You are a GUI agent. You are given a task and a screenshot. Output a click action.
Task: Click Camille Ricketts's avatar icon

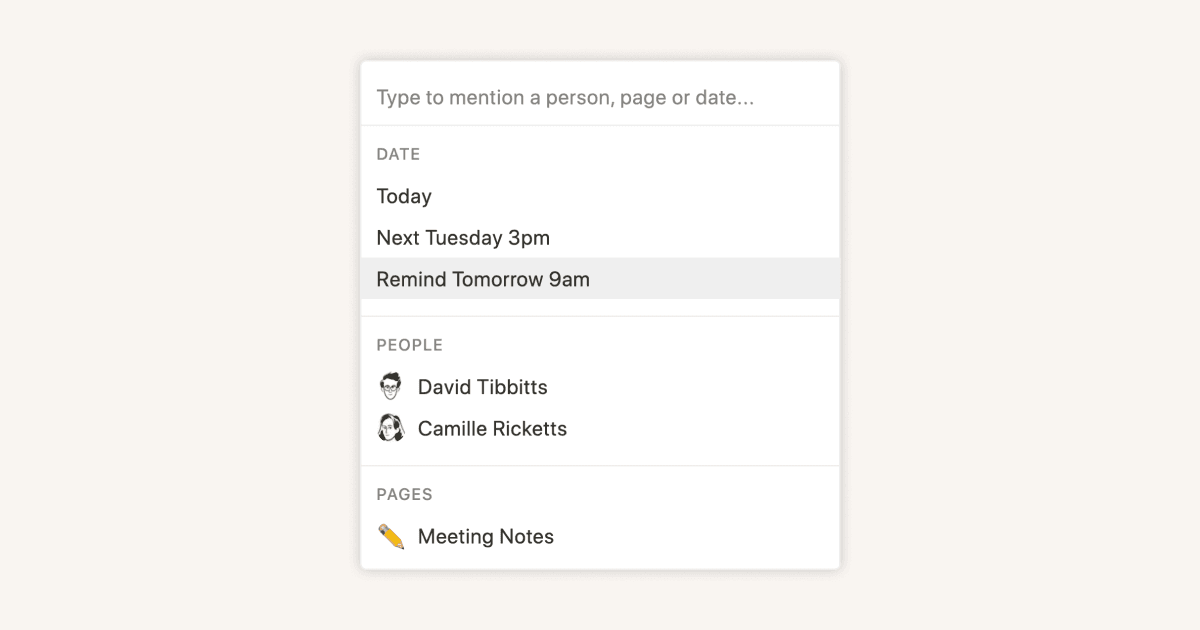pyautogui.click(x=390, y=428)
